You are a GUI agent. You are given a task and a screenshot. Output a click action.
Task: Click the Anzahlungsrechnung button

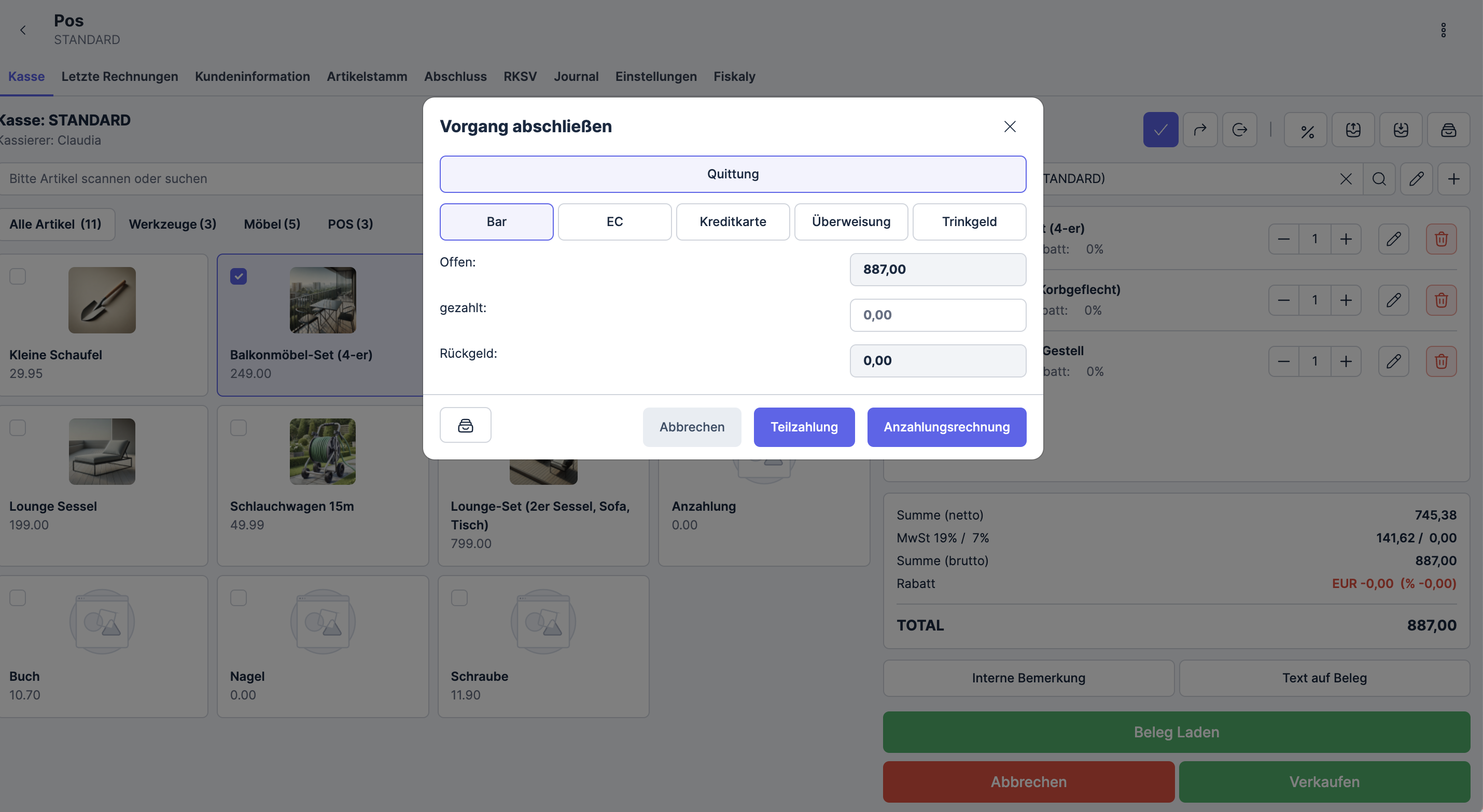946,427
